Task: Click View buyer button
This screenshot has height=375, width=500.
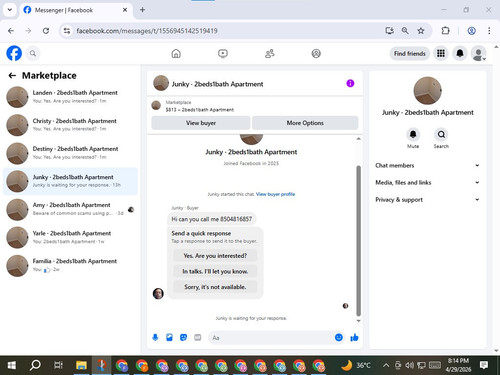Action: click(201, 123)
